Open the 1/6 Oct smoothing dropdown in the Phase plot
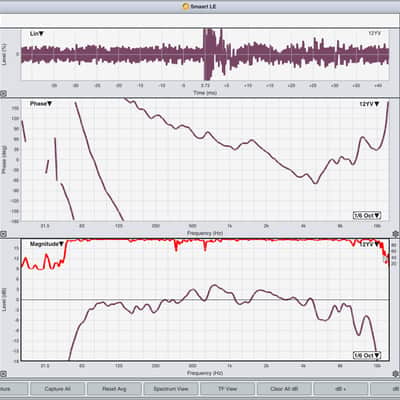The height and width of the screenshot is (400, 400). (x=367, y=216)
